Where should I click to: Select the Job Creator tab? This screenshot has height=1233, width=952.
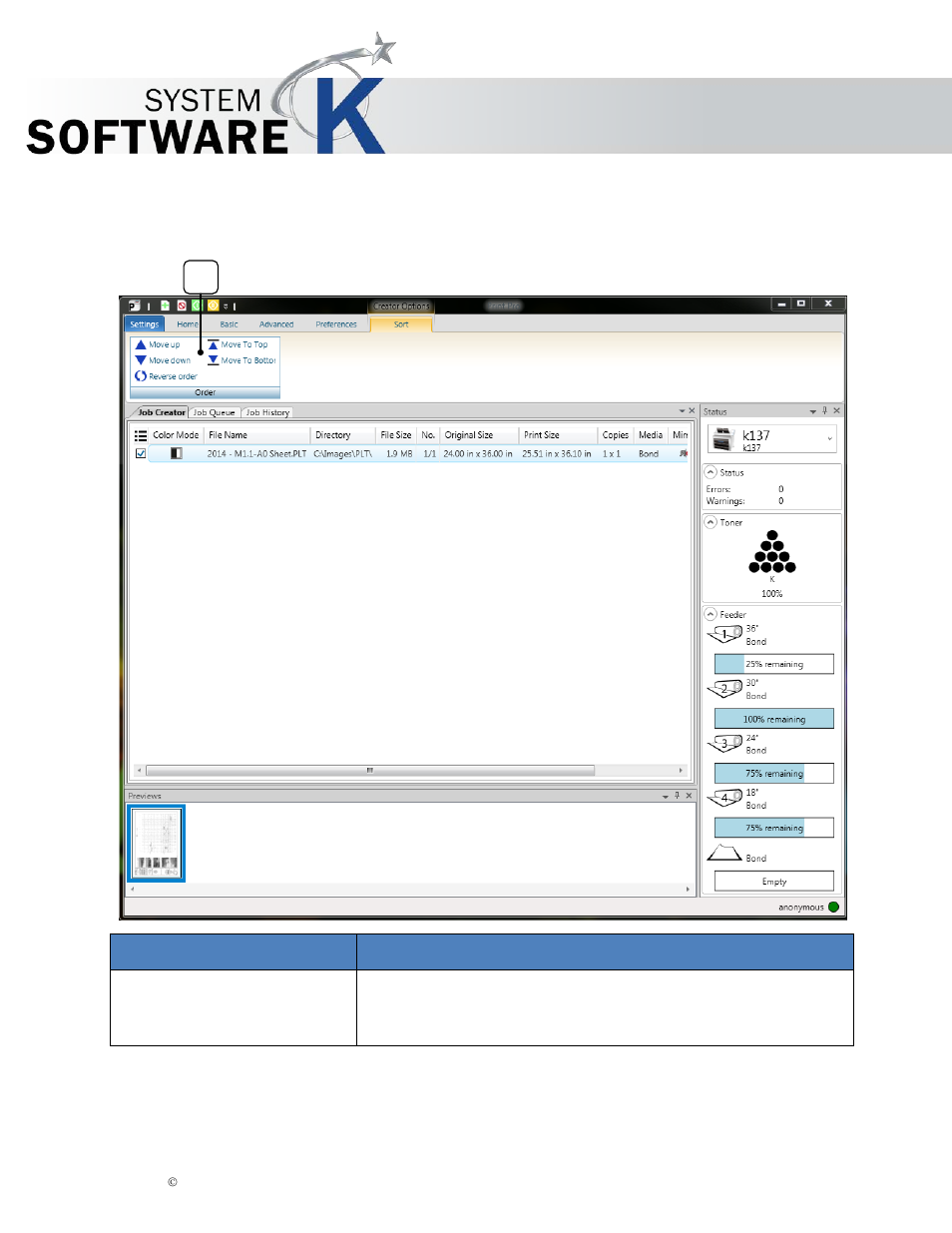[160, 412]
